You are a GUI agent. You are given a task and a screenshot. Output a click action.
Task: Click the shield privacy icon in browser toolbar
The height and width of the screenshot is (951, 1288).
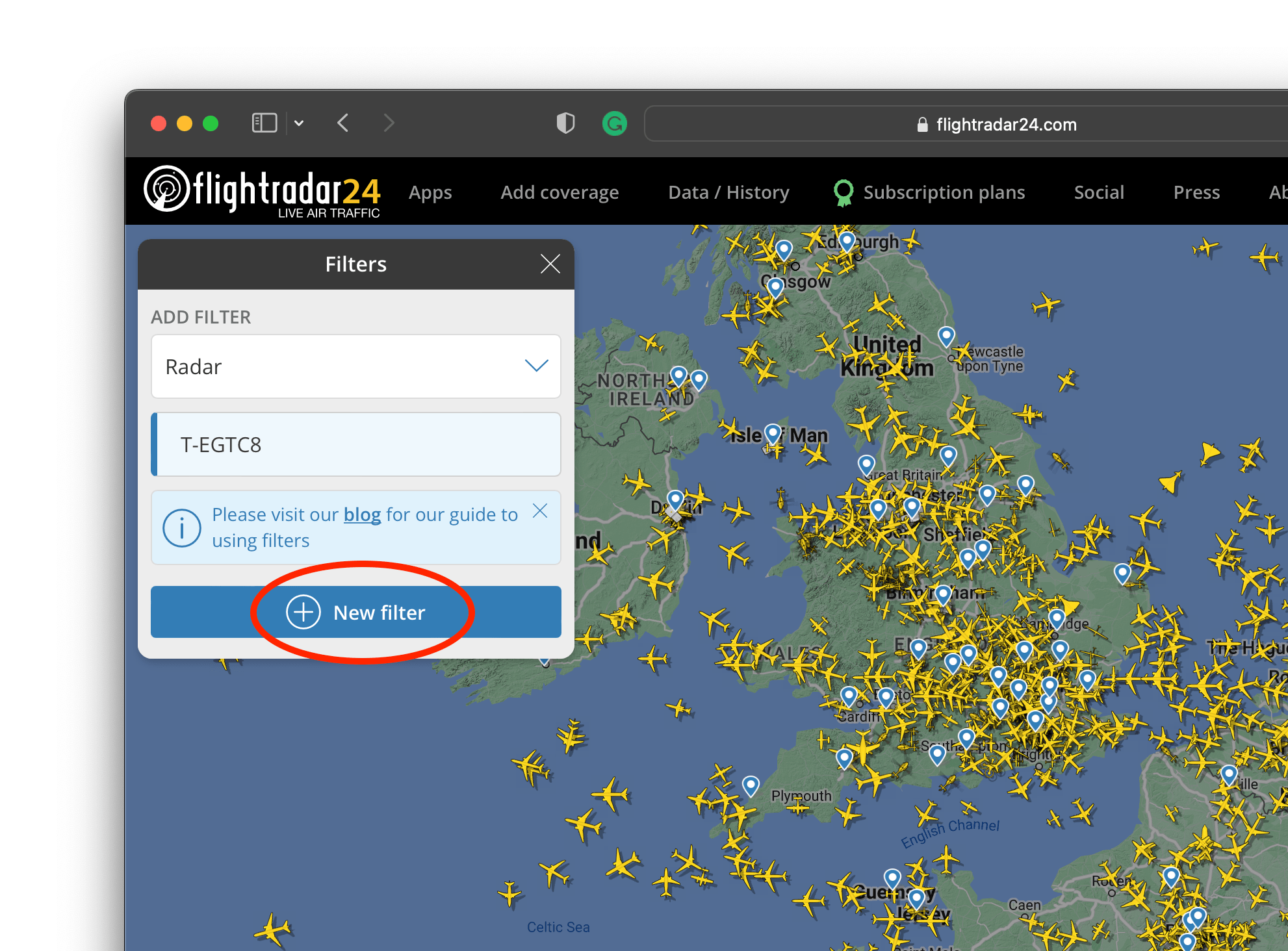[x=565, y=123]
